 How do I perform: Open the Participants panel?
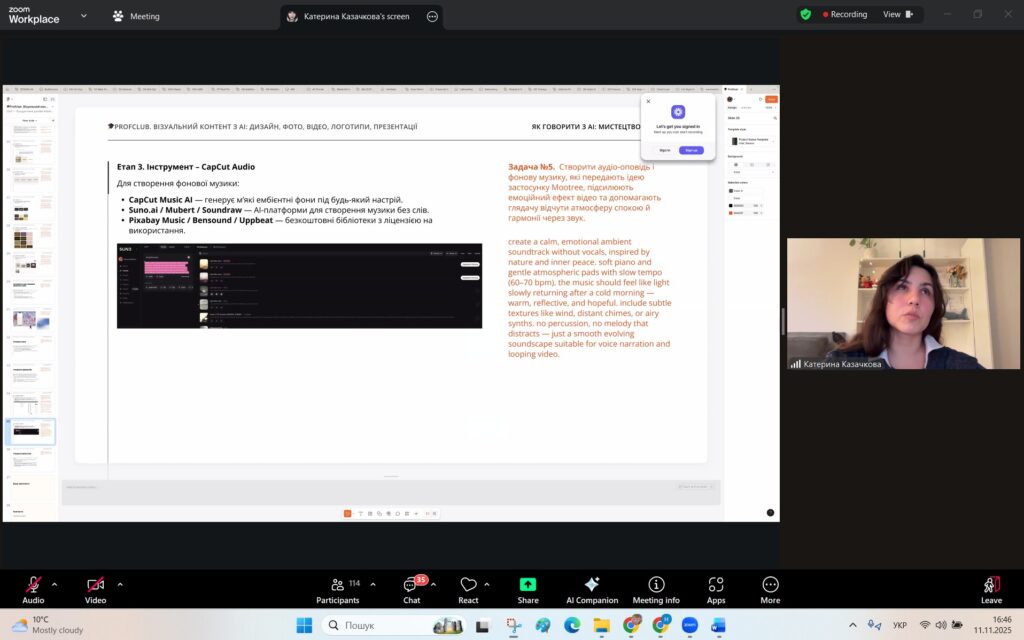(x=338, y=585)
